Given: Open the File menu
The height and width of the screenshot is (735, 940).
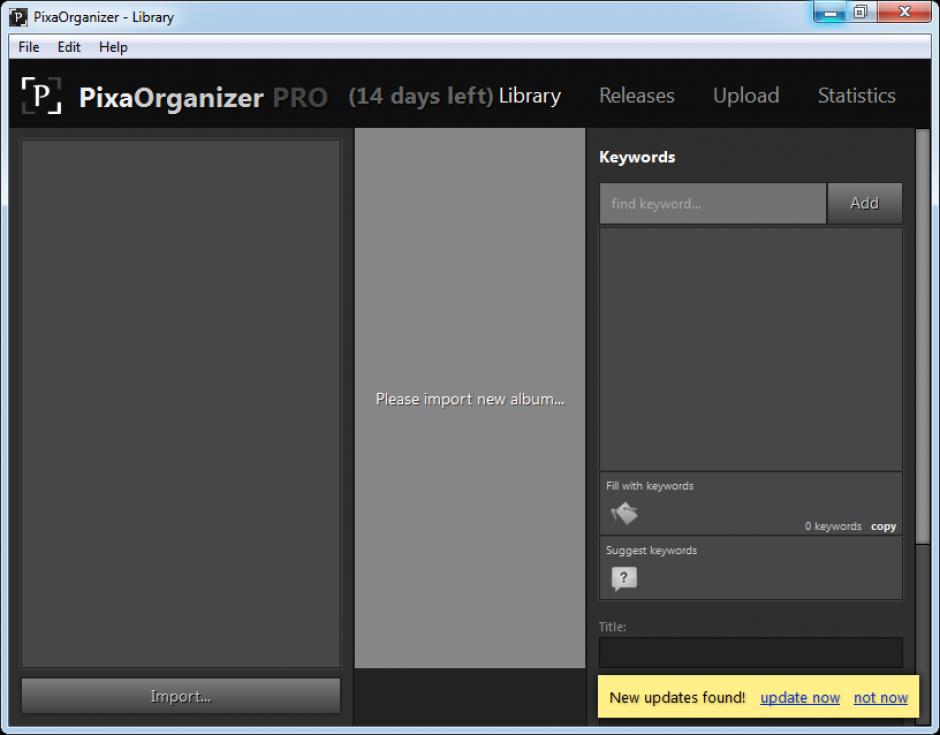Looking at the screenshot, I should coord(29,47).
